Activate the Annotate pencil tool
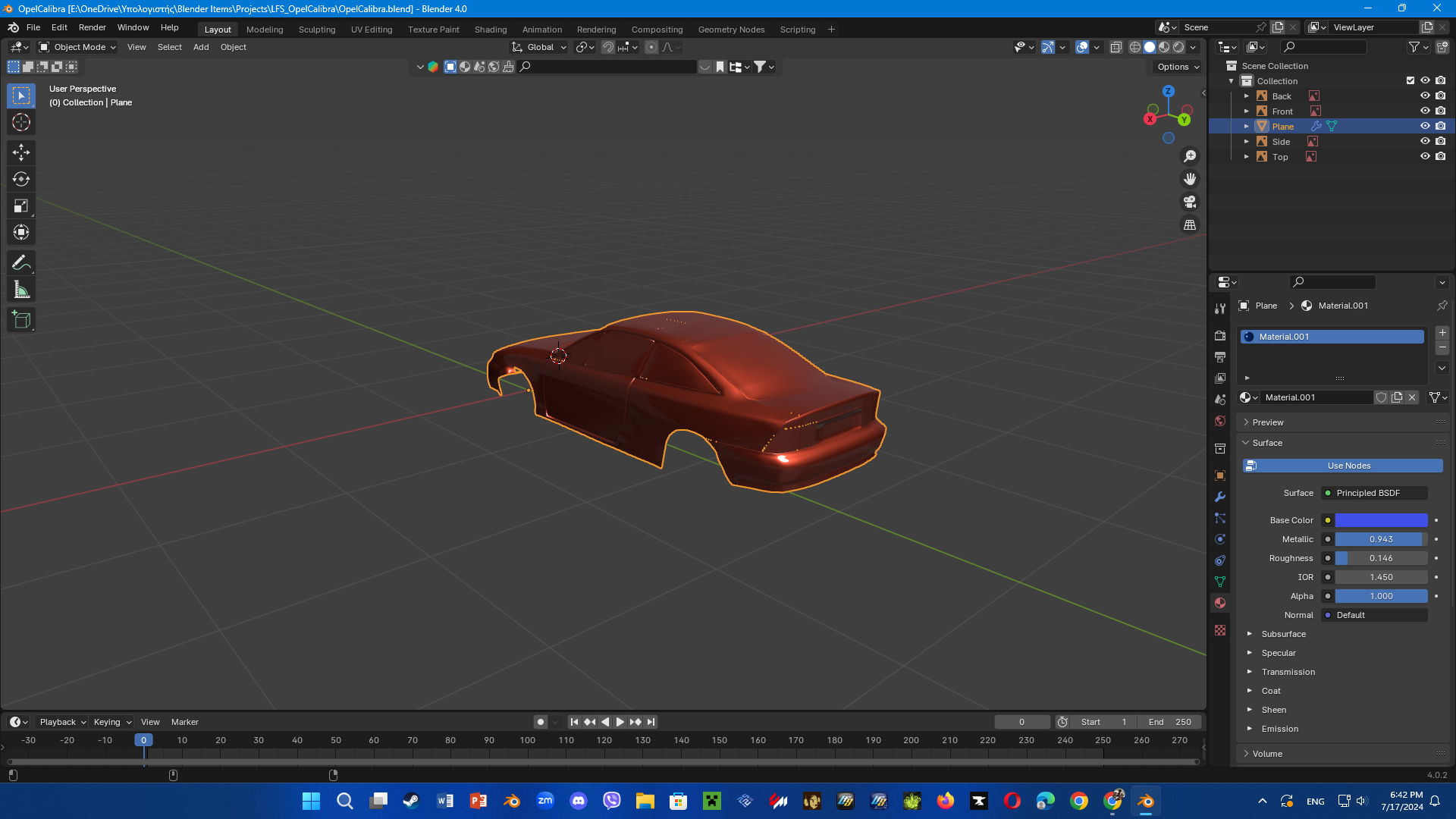Image resolution: width=1456 pixels, height=819 pixels. (21, 263)
